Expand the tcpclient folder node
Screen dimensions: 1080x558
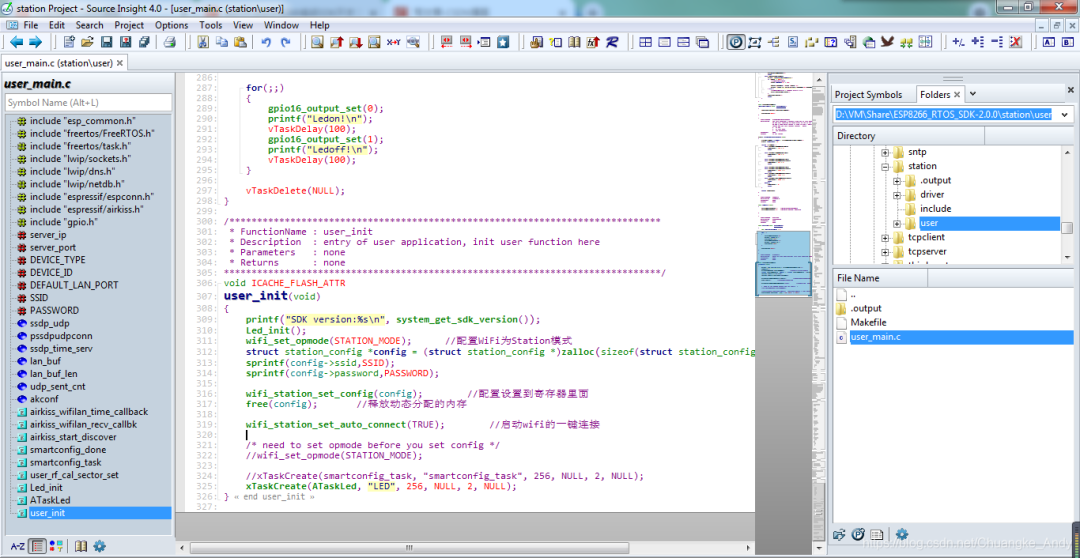[x=884, y=238]
